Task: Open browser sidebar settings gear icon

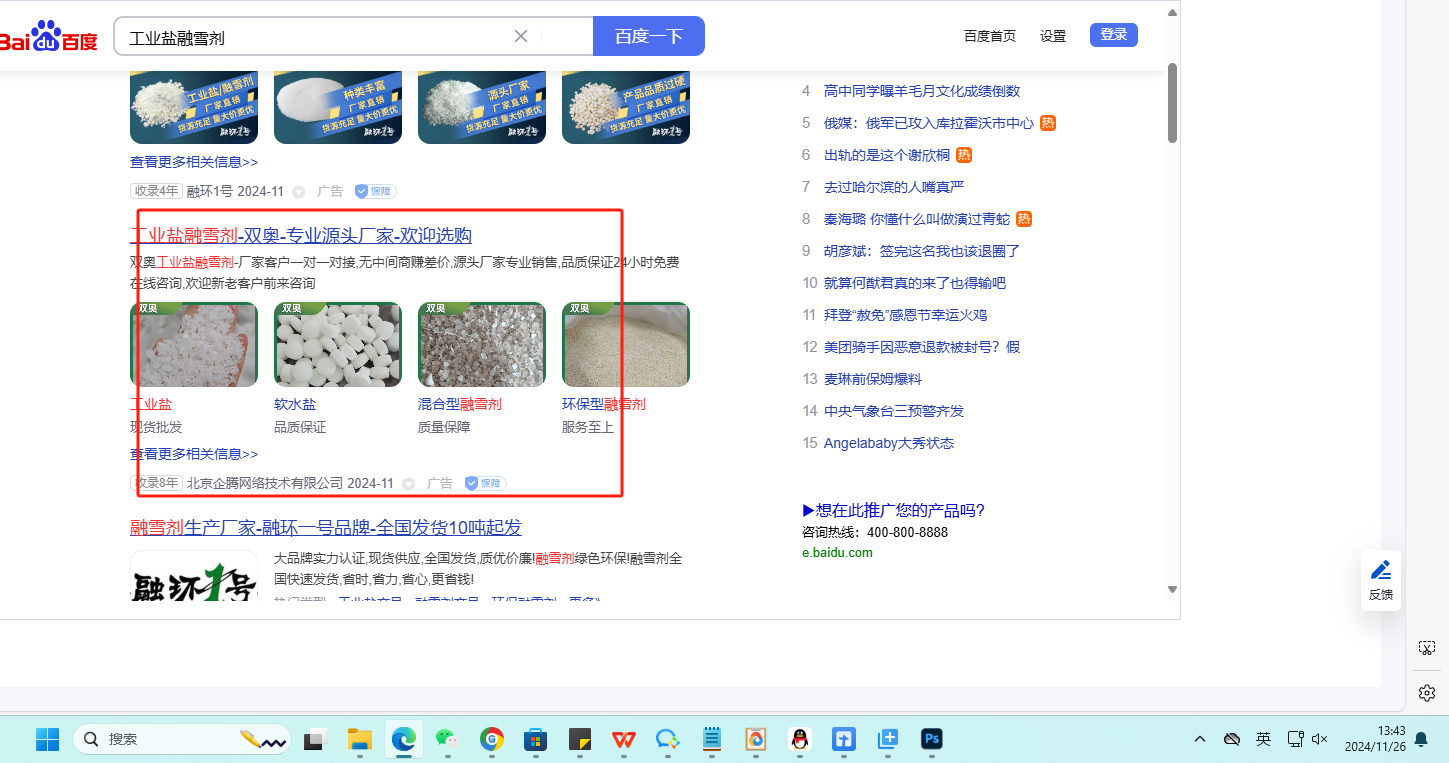Action: tap(1427, 693)
